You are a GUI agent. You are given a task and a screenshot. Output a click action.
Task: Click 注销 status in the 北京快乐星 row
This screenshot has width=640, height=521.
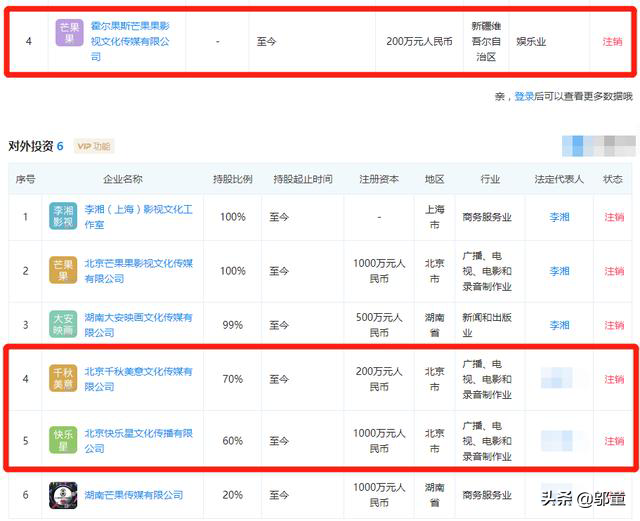coord(614,441)
